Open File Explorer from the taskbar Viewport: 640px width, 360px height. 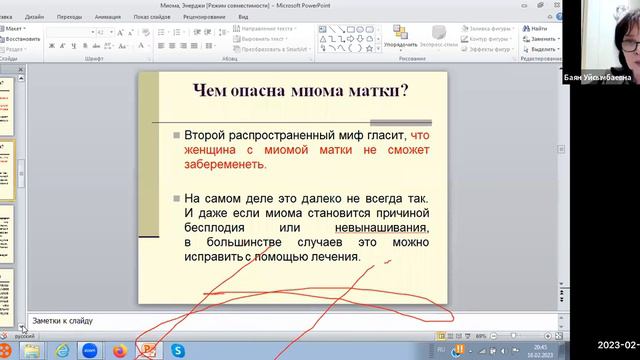tap(31, 351)
